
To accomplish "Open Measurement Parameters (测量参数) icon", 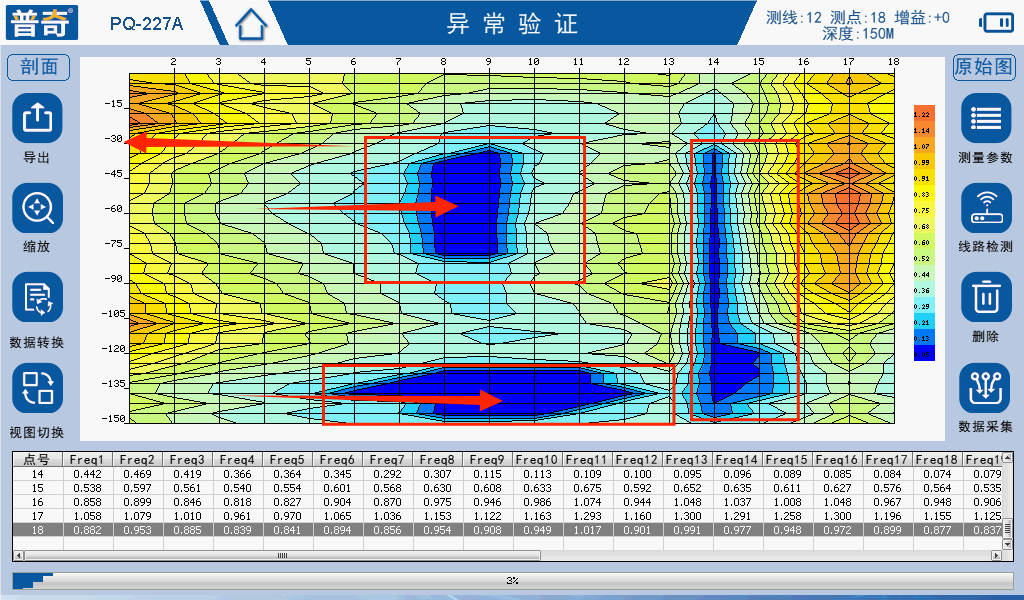I will (x=985, y=119).
